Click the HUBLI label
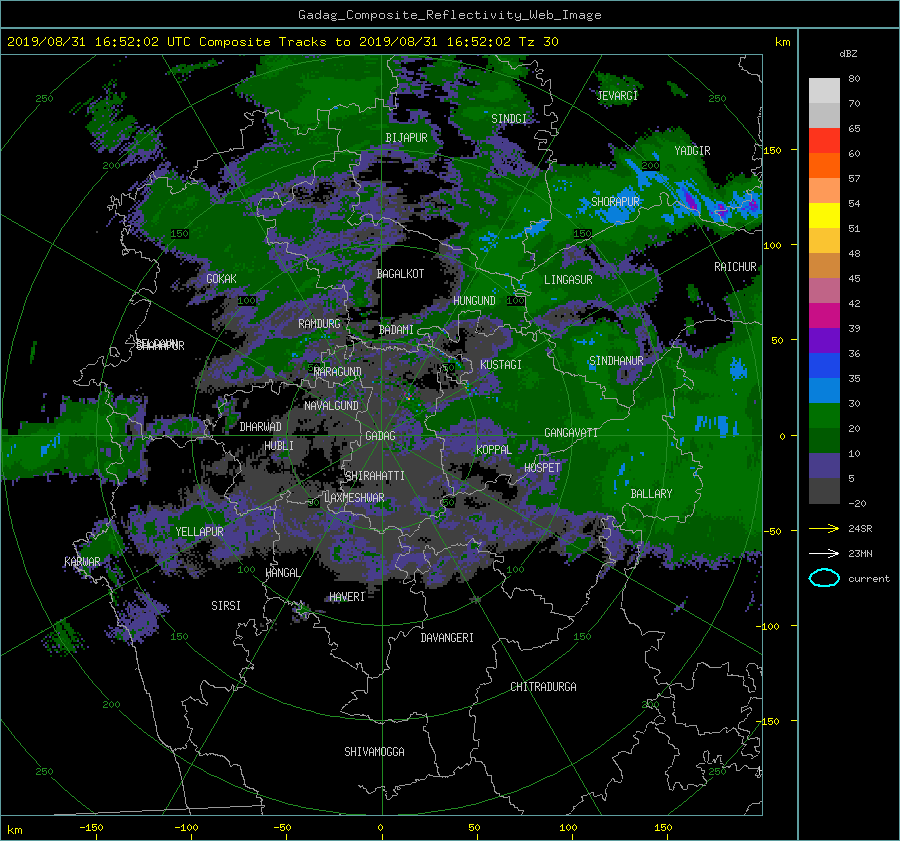 pyautogui.click(x=279, y=446)
